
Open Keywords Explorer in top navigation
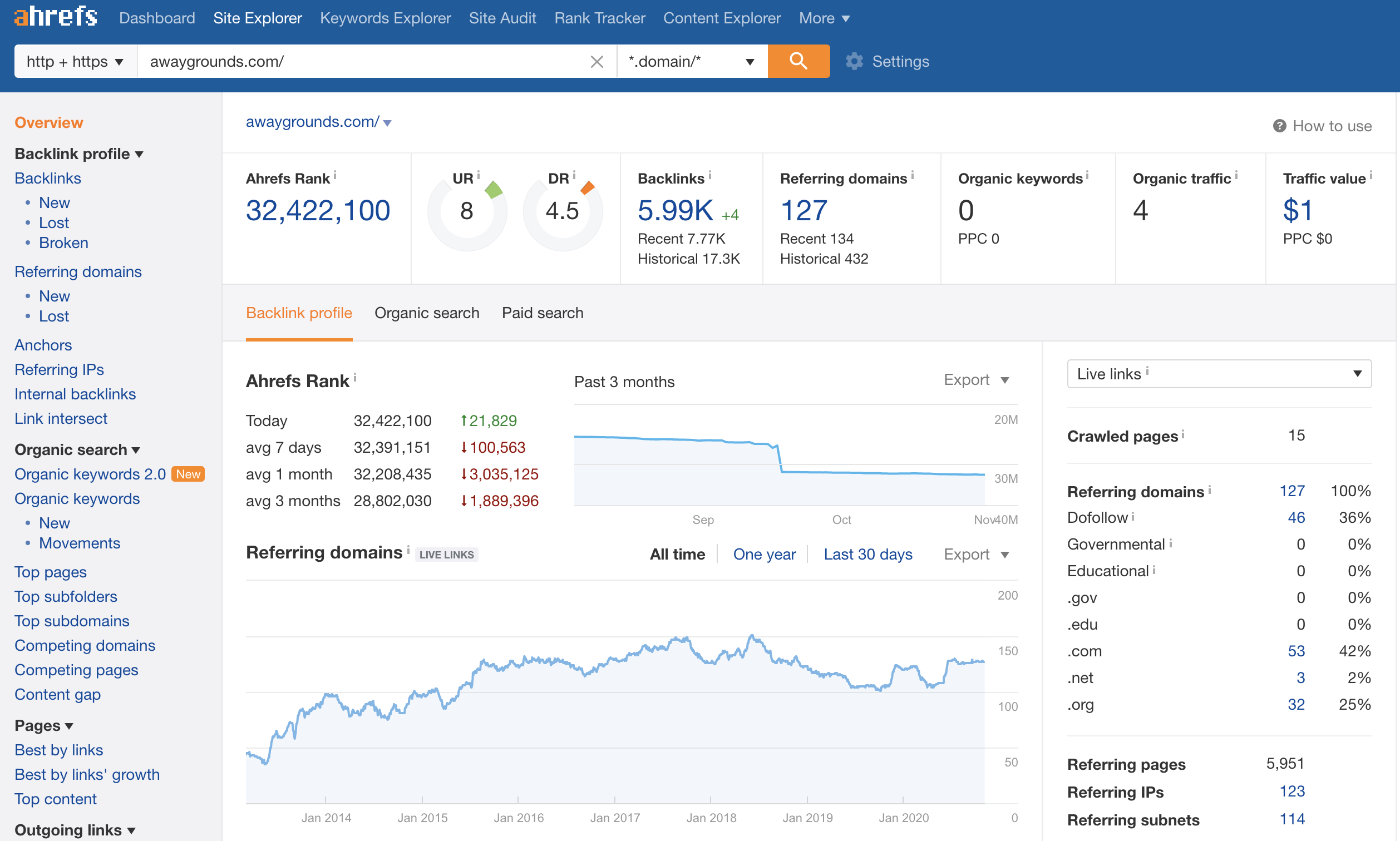(386, 18)
